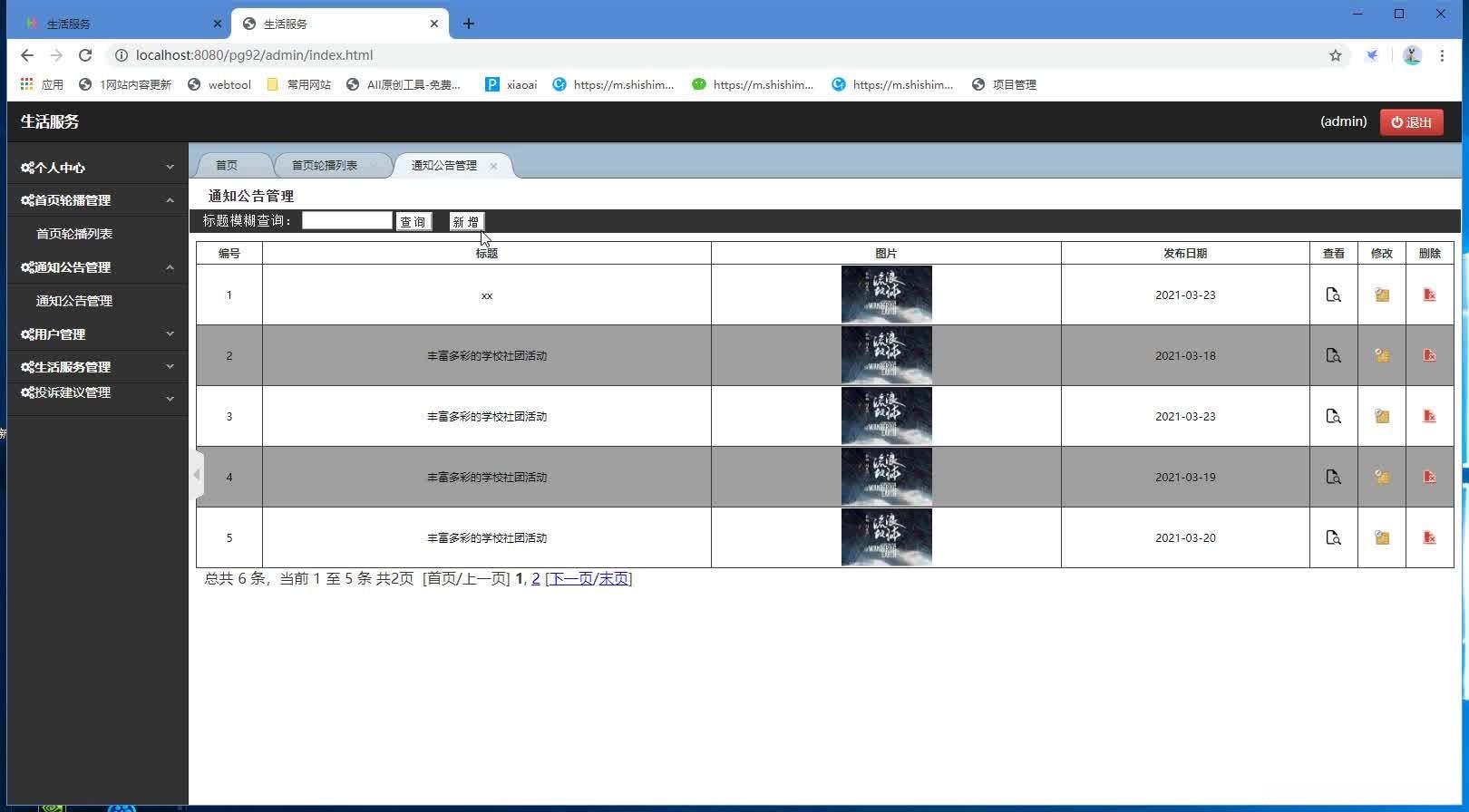Select the title cell reading xx
The image size is (1469, 812).
tap(487, 295)
